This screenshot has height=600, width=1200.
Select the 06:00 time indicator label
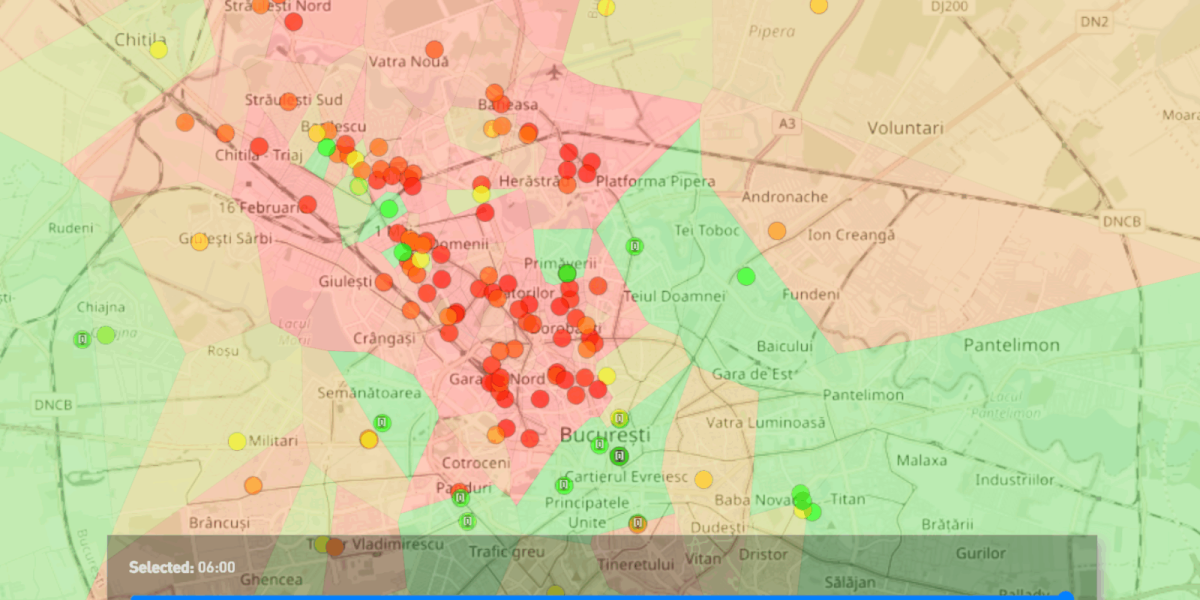pos(182,565)
